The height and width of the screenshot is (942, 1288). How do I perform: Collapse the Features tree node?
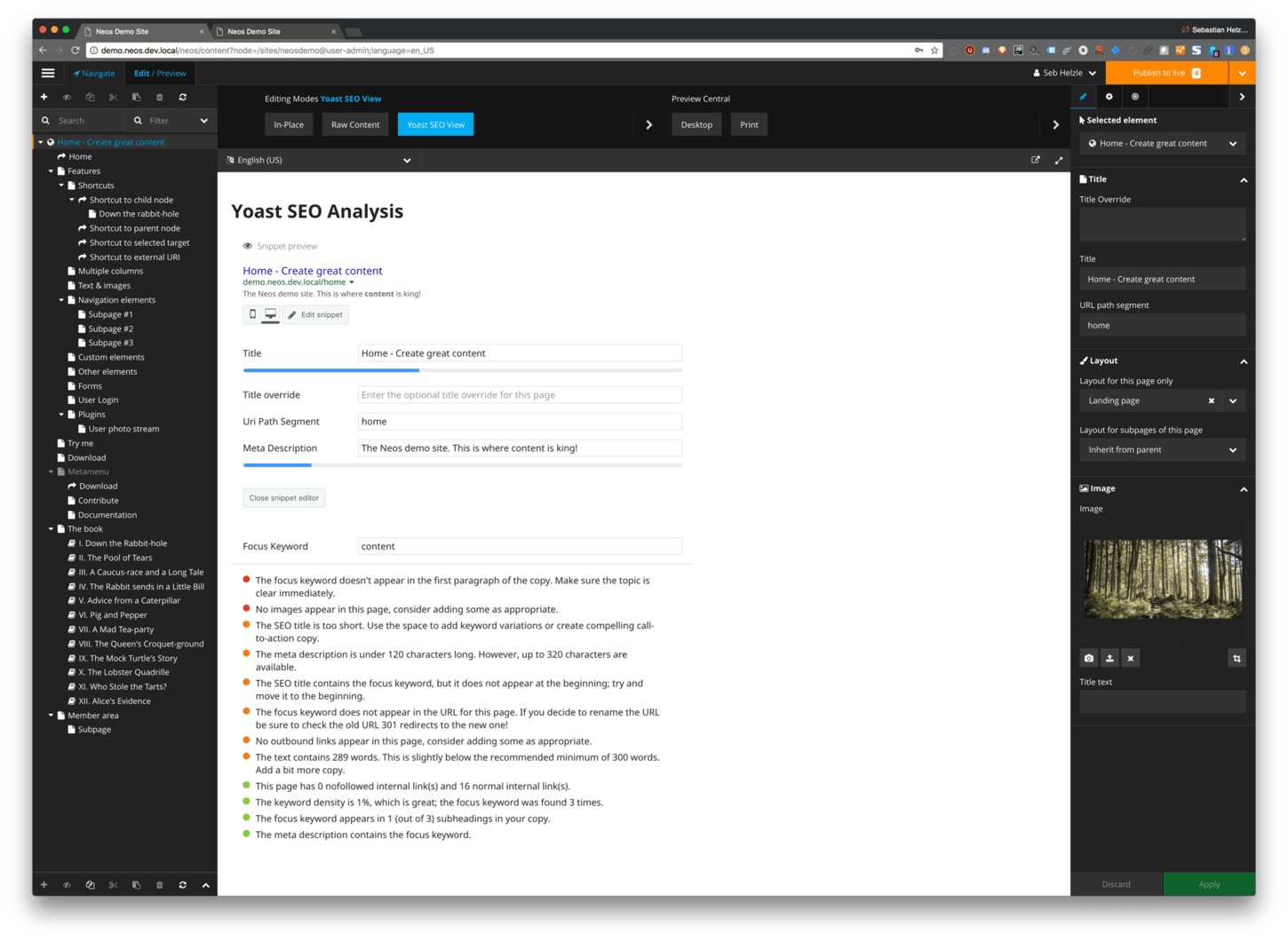click(x=51, y=171)
